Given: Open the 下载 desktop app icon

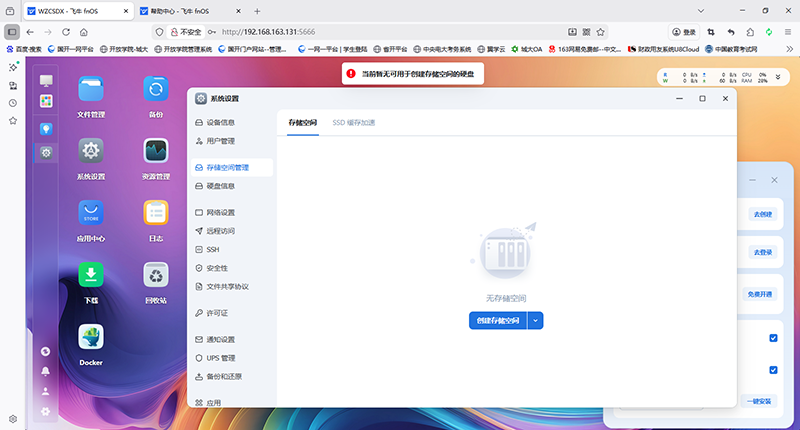Looking at the screenshot, I should point(91,275).
